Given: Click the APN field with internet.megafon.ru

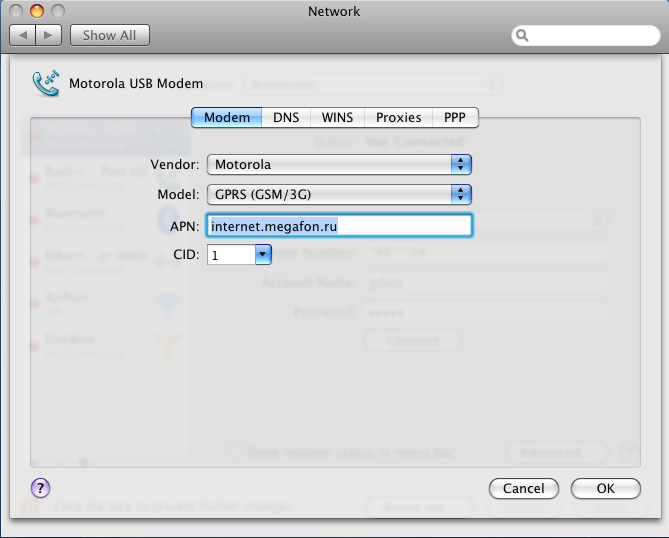Looking at the screenshot, I should (339, 226).
